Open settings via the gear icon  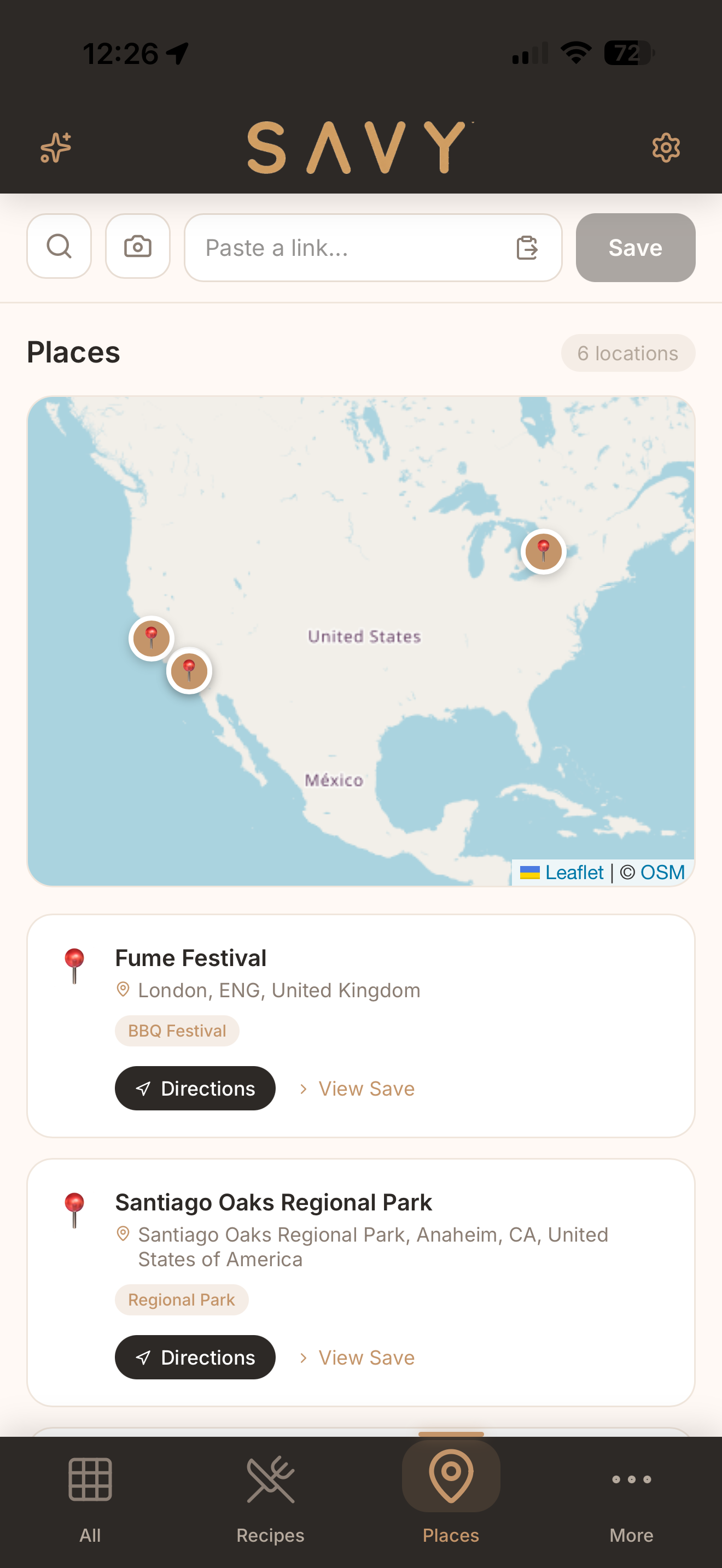665,148
